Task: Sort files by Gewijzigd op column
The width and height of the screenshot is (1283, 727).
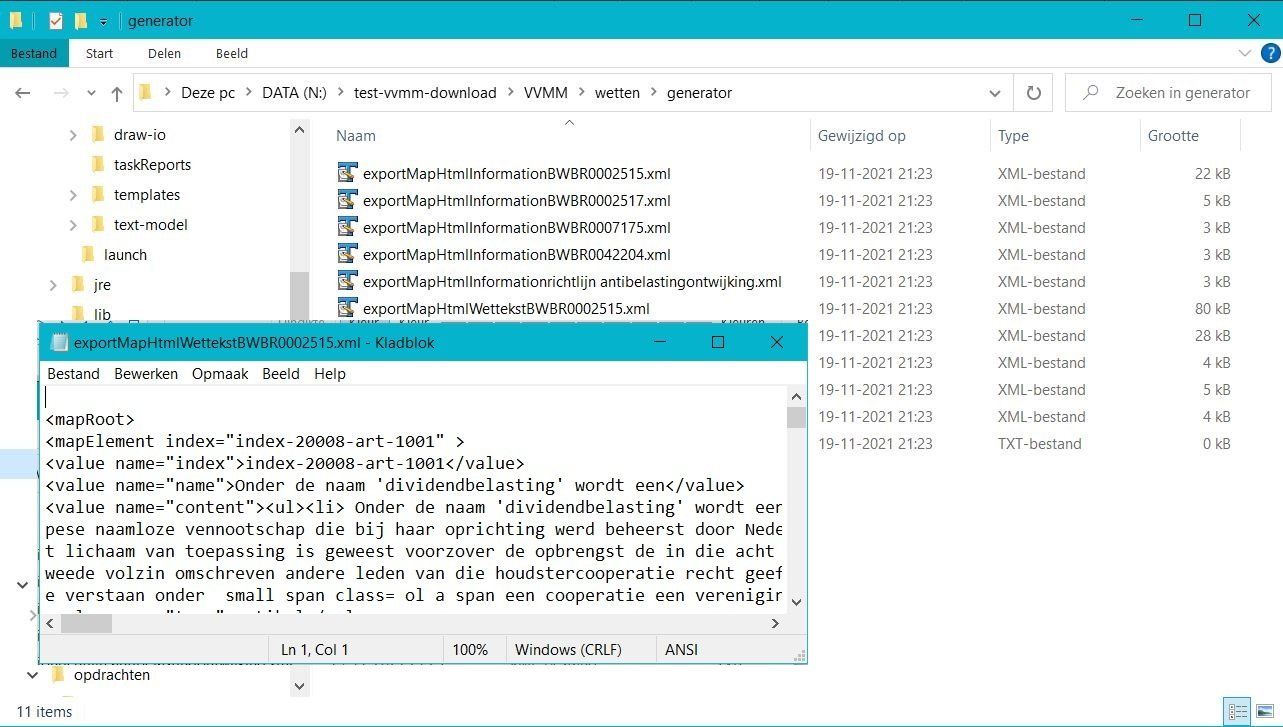Action: [x=861, y=135]
